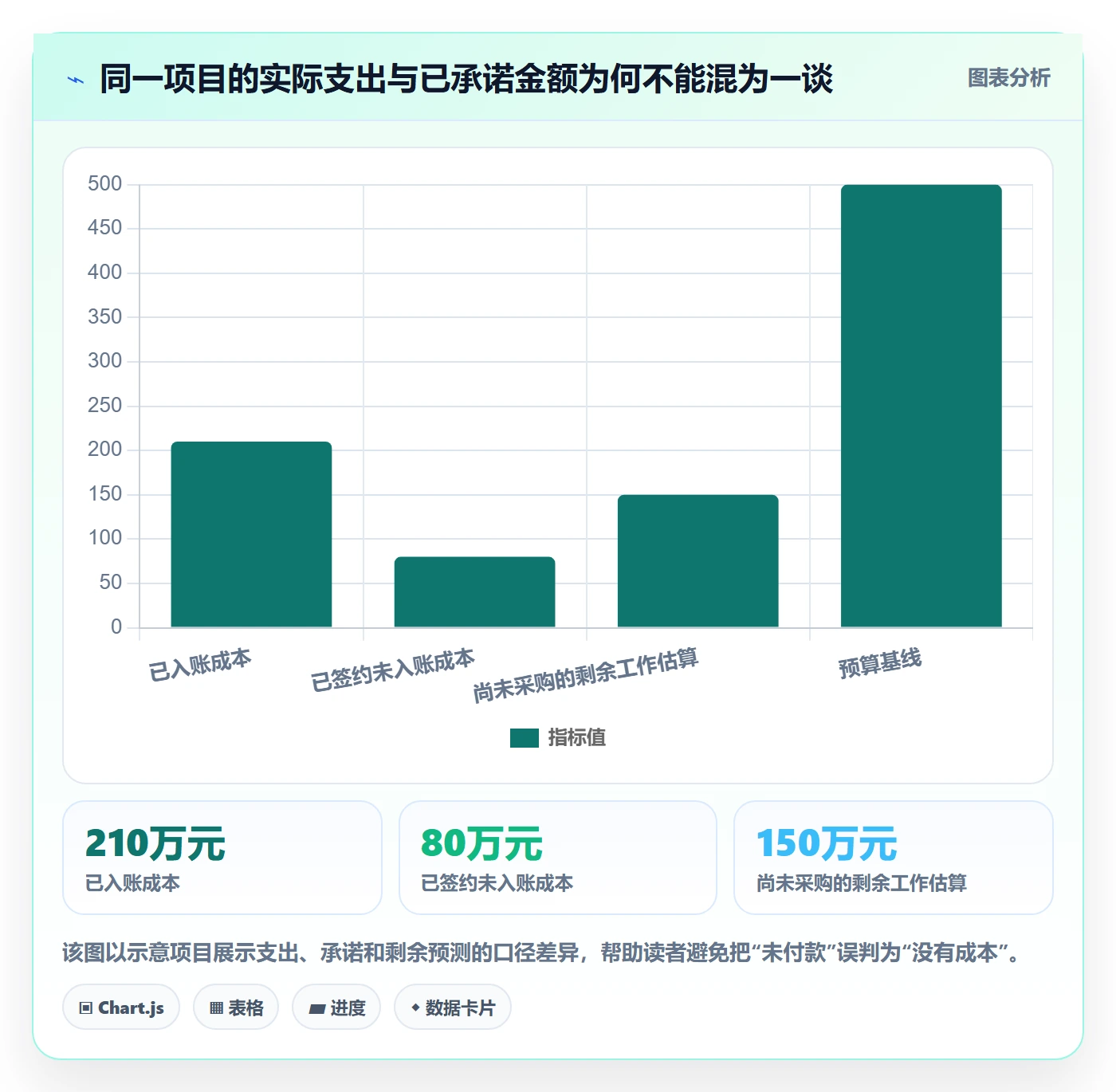Click the lightning bolt icon beside the title

[76, 80]
